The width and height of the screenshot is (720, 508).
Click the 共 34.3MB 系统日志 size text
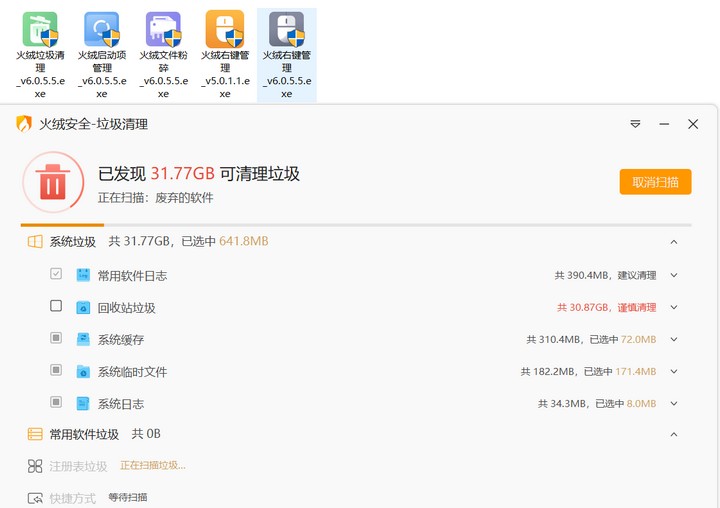[562, 404]
